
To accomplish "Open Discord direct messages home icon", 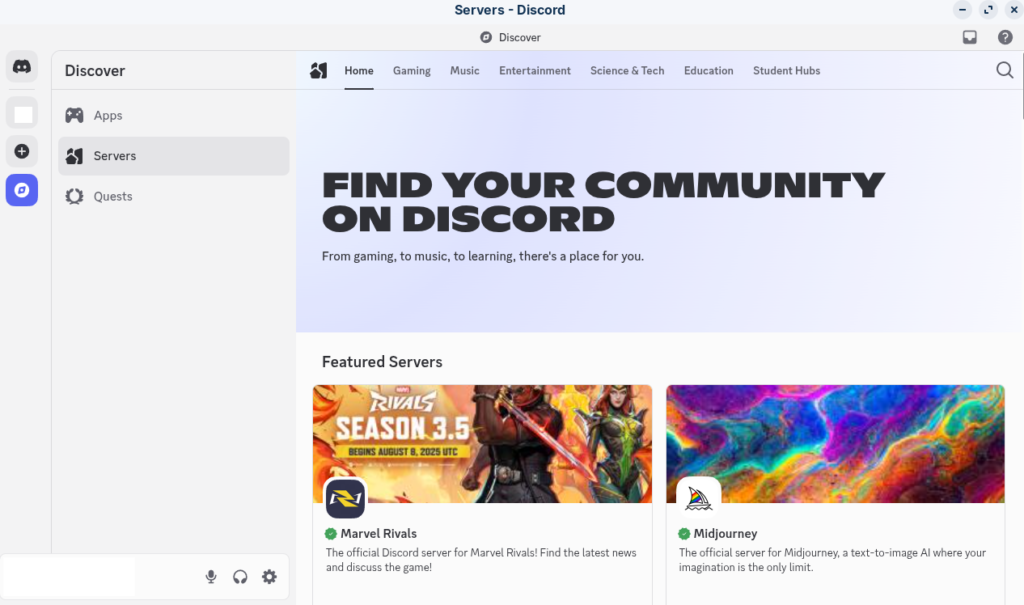I will point(22,67).
